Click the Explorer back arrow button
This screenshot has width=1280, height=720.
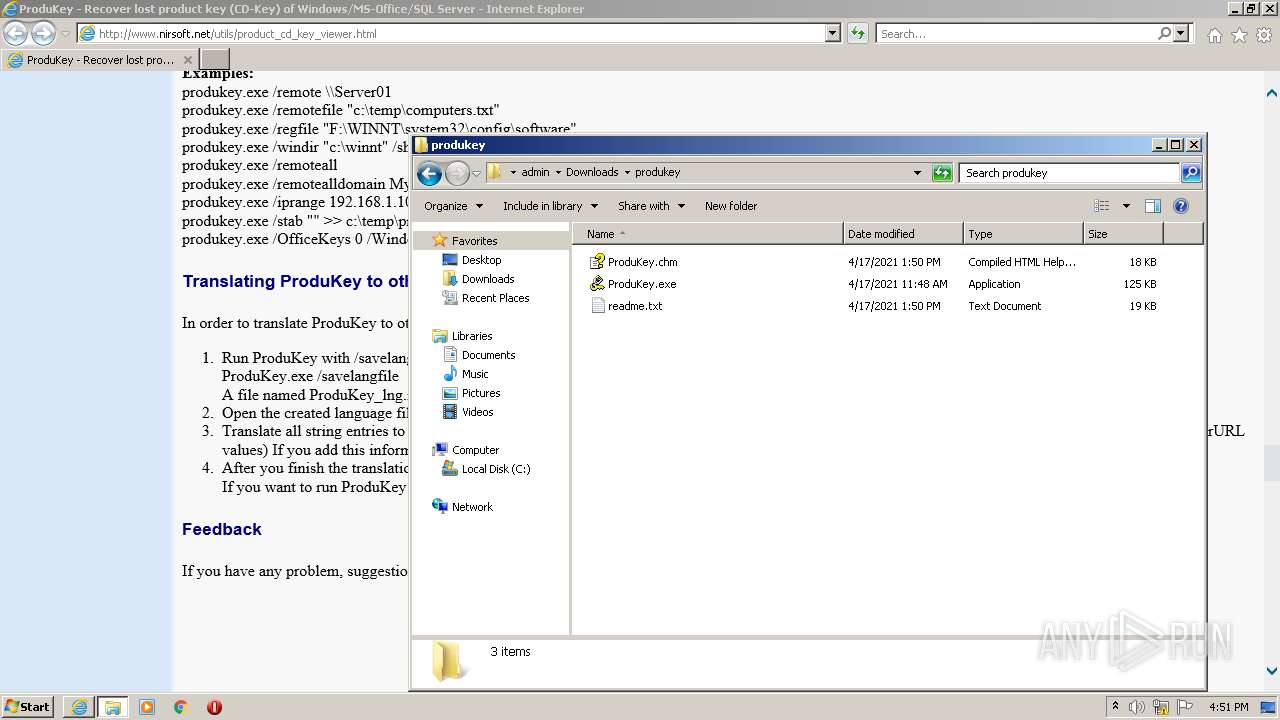tap(429, 173)
